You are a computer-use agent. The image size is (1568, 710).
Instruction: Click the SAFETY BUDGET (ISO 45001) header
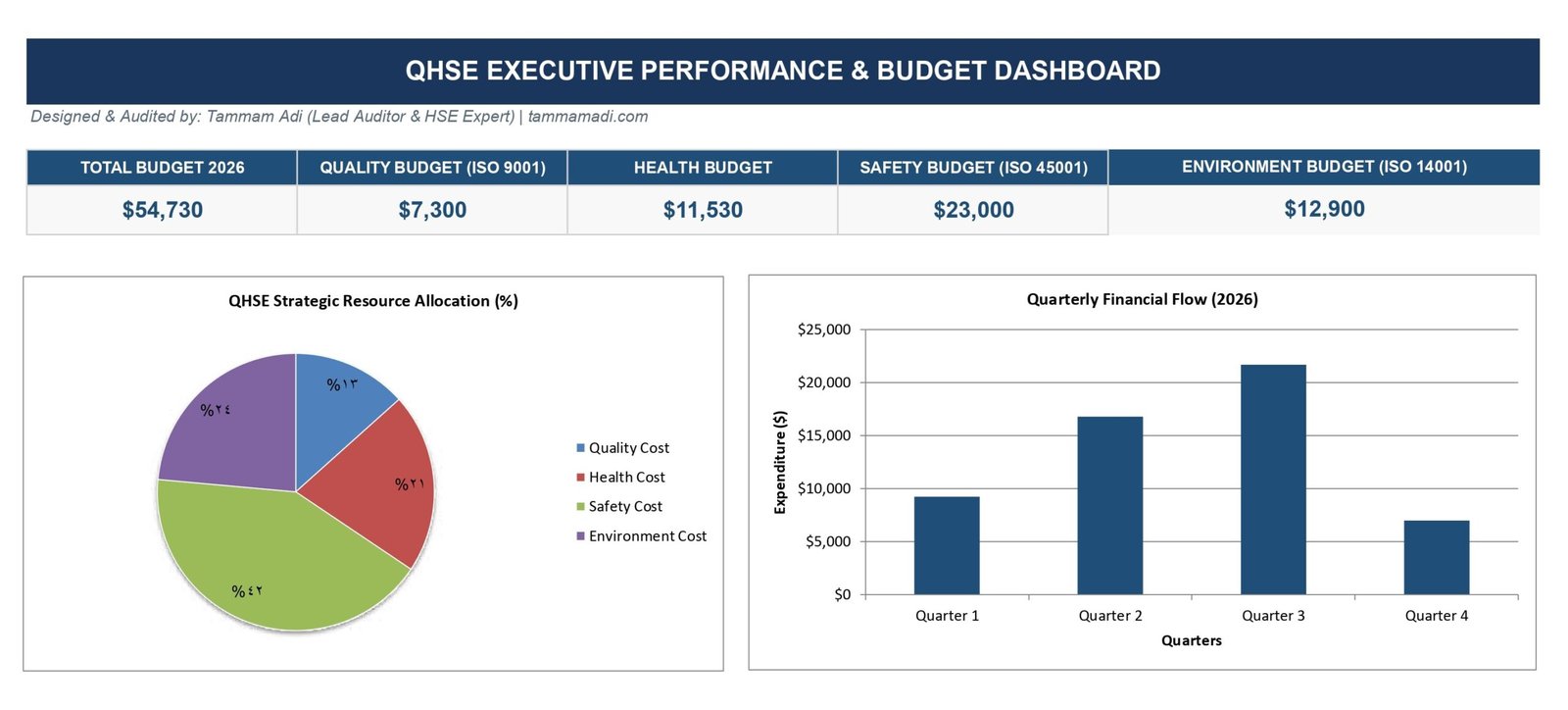pyautogui.click(x=973, y=168)
